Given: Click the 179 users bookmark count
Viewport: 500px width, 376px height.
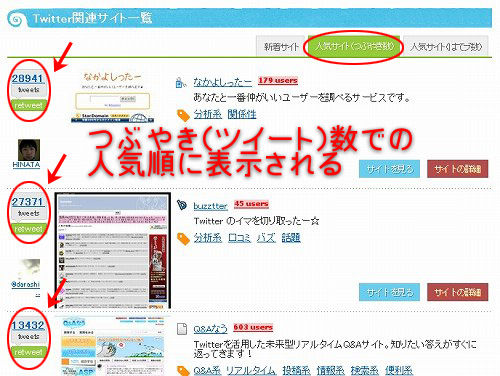Looking at the screenshot, I should (x=278, y=80).
